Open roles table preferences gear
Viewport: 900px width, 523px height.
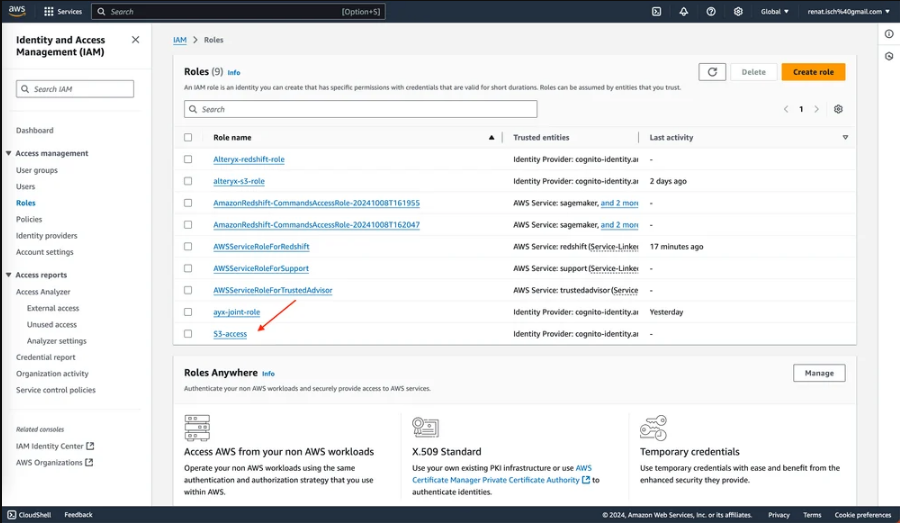click(838, 109)
